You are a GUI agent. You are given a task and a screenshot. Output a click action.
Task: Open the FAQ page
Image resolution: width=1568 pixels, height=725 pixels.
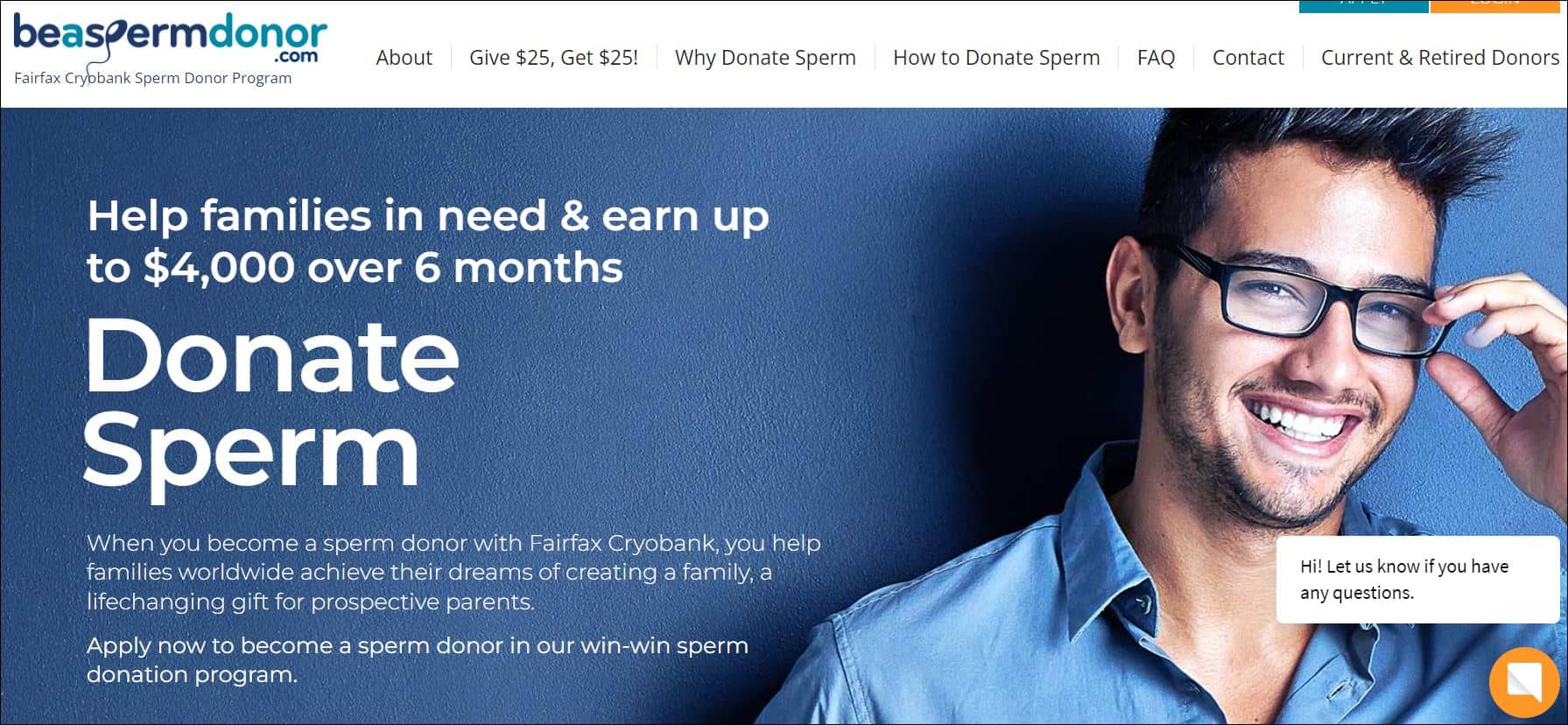pyautogui.click(x=1156, y=58)
